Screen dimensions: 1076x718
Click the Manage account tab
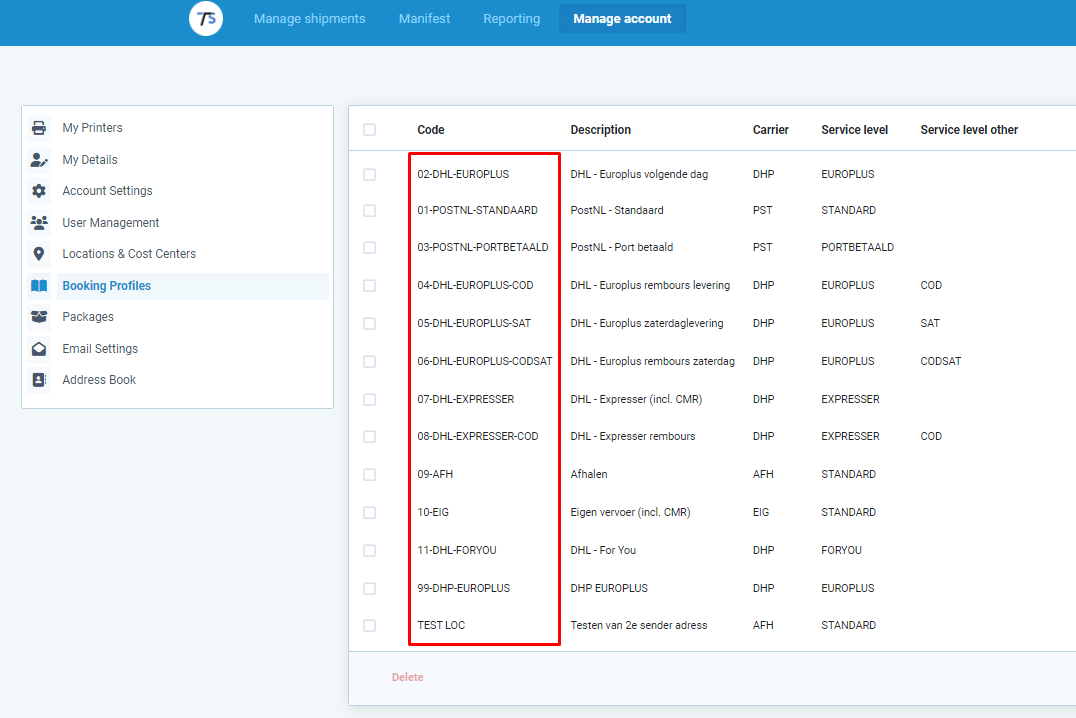(622, 18)
